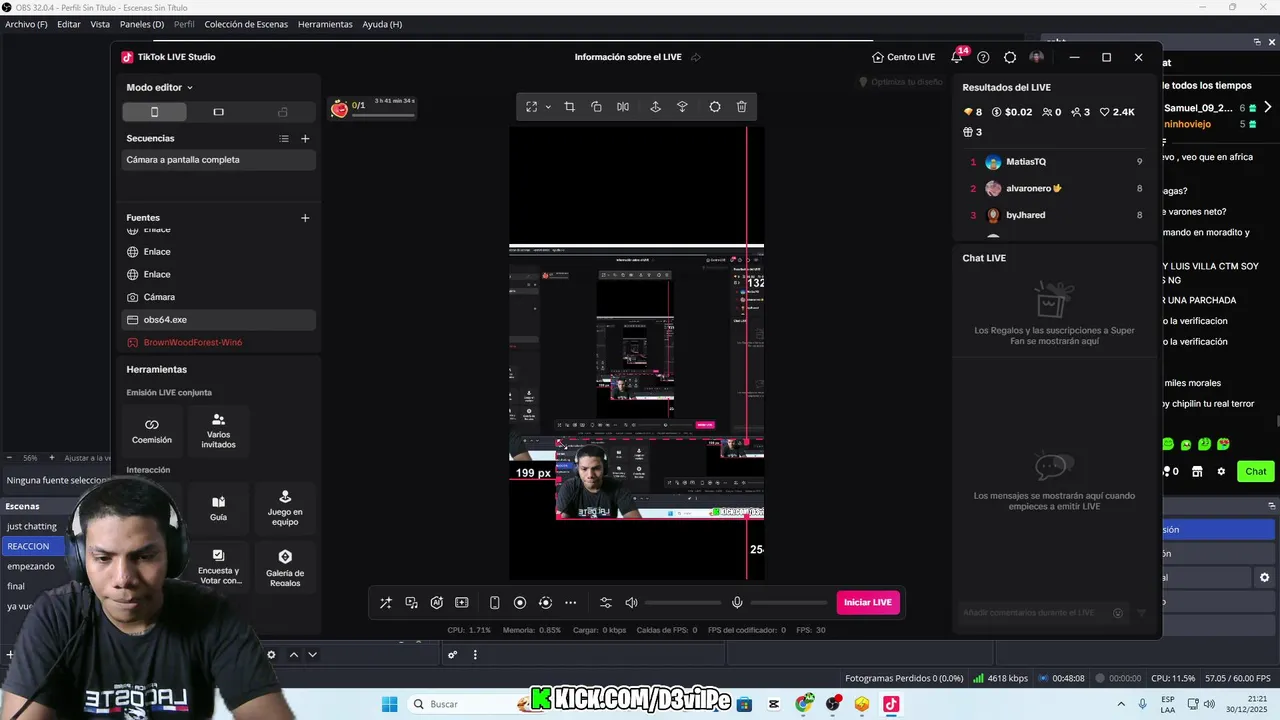The image size is (1280, 720).
Task: Add a new source in Fuentes
Action: point(305,218)
